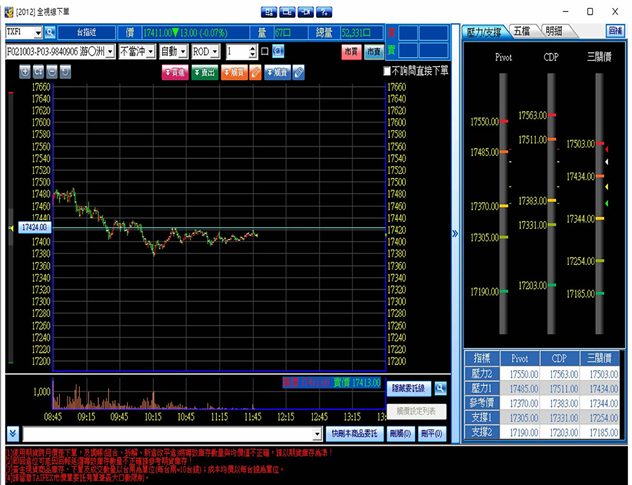
Task: Open the TXF1 symbol dropdown
Action: 36,33
